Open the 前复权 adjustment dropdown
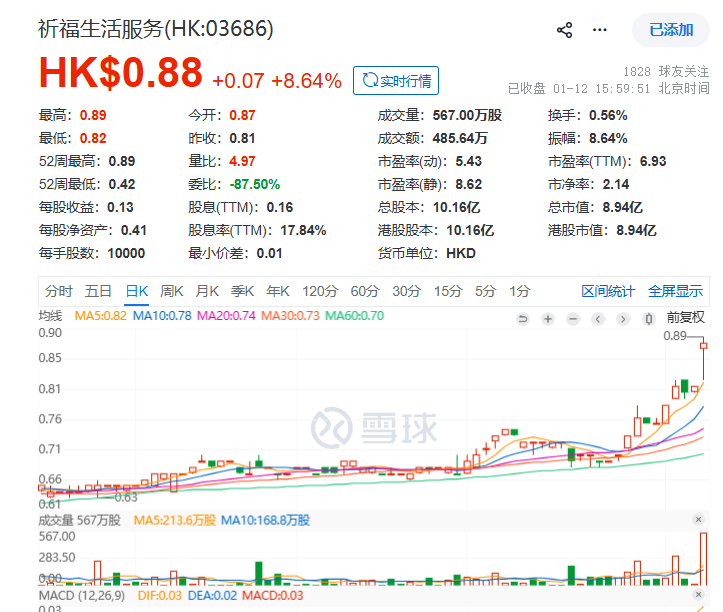This screenshot has width=723, height=612. pyautogui.click(x=686, y=318)
